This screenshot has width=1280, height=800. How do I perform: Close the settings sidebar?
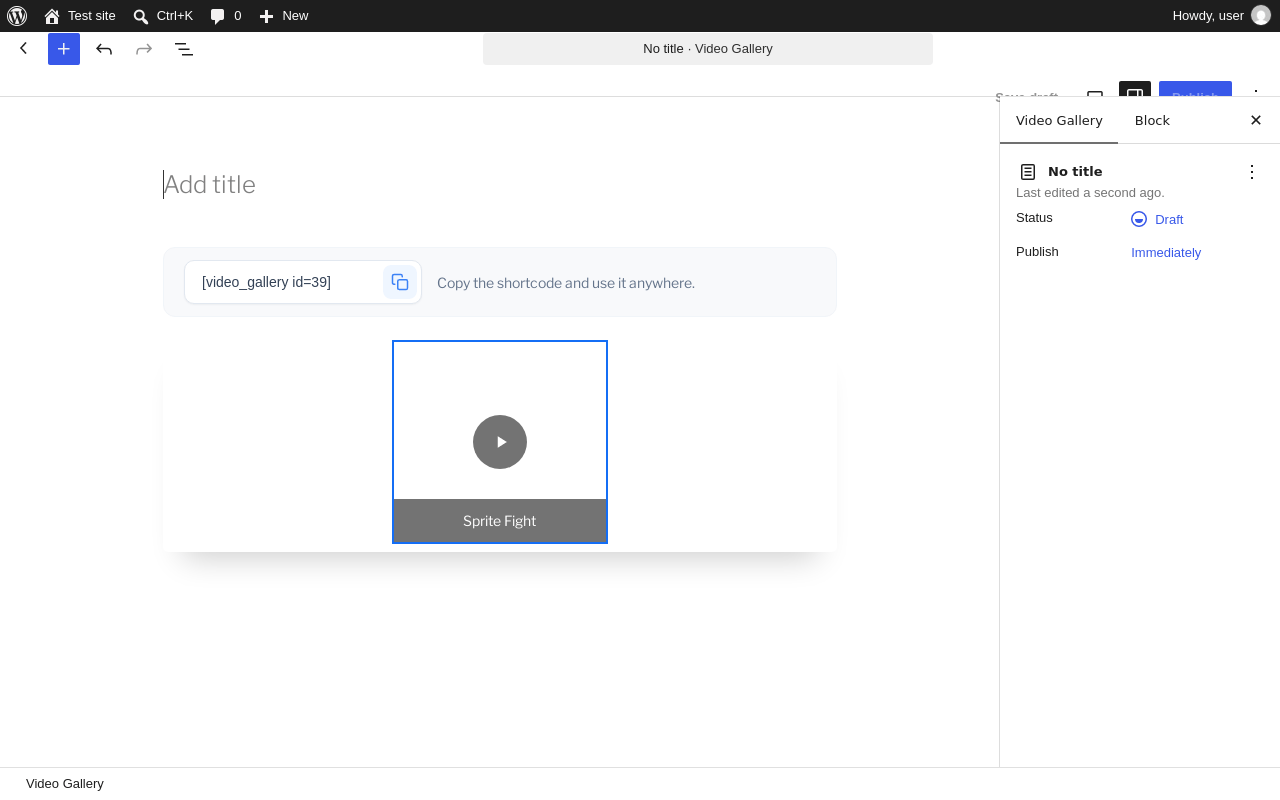click(1256, 120)
